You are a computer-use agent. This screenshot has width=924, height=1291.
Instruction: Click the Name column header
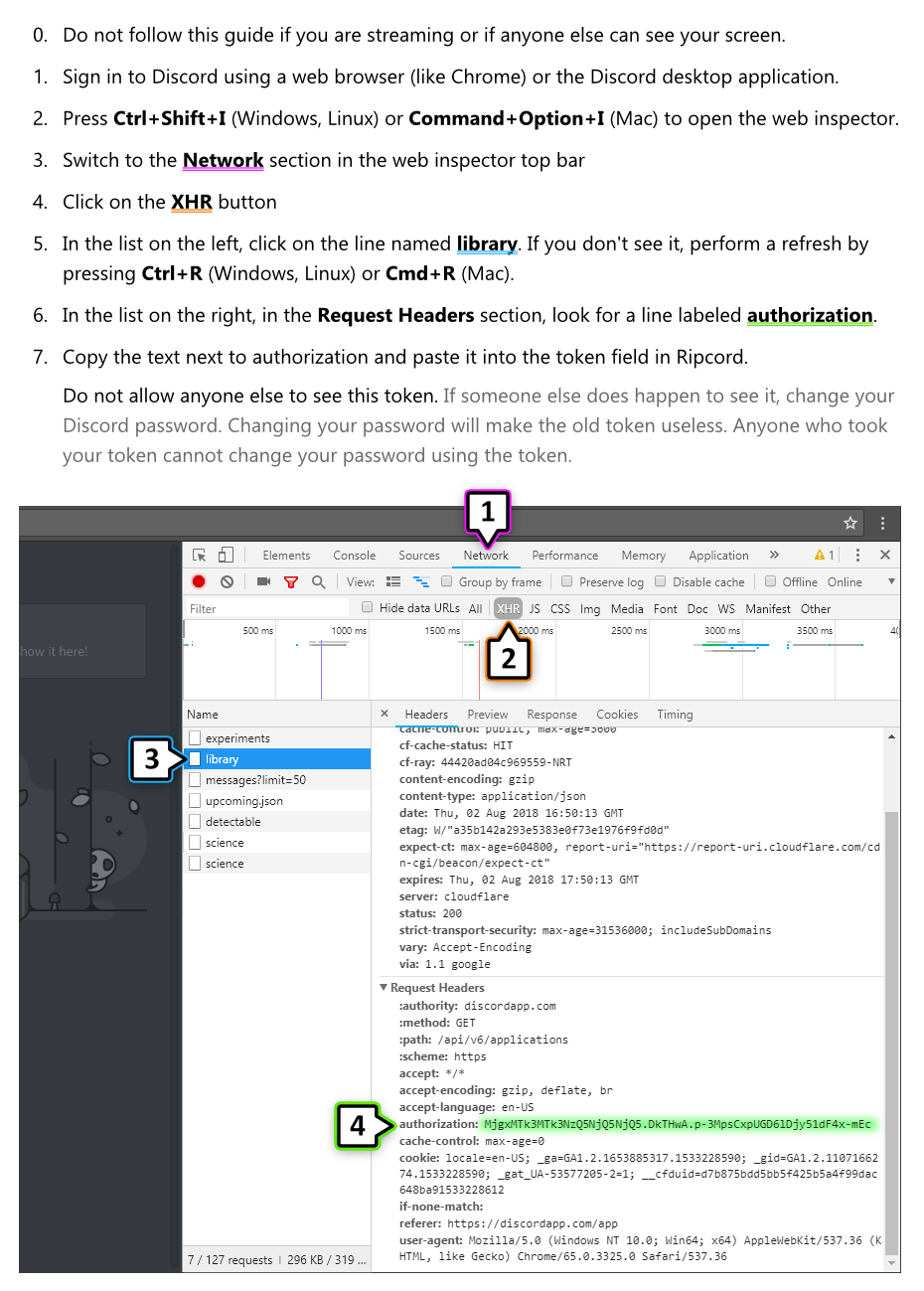277,715
